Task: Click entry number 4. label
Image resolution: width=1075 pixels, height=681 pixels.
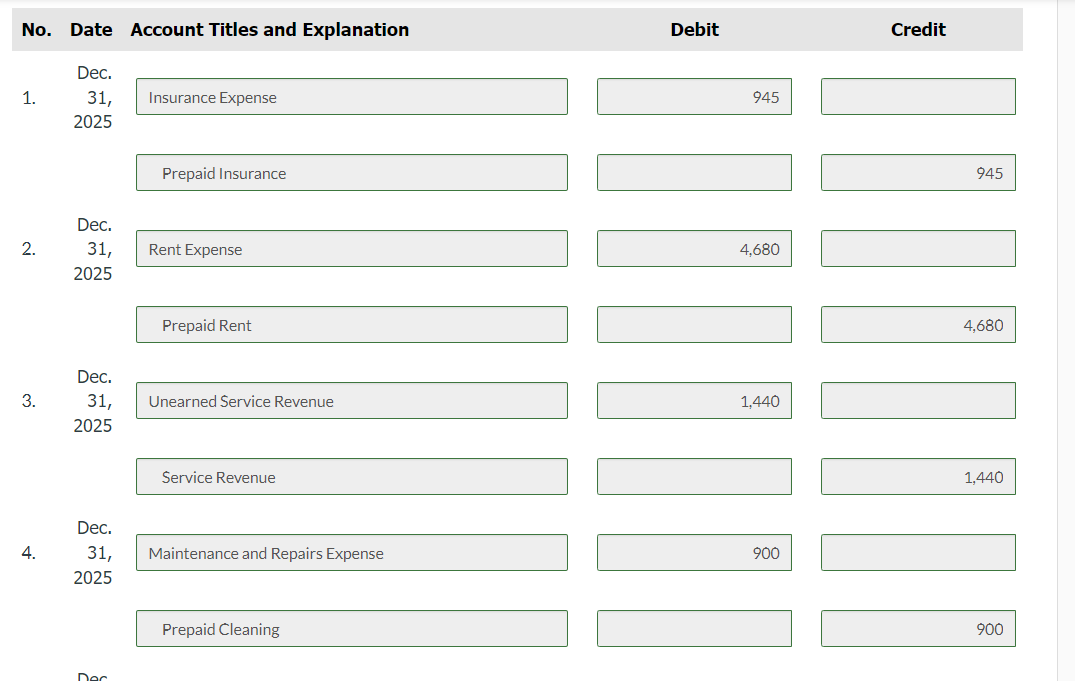Action: (x=29, y=553)
